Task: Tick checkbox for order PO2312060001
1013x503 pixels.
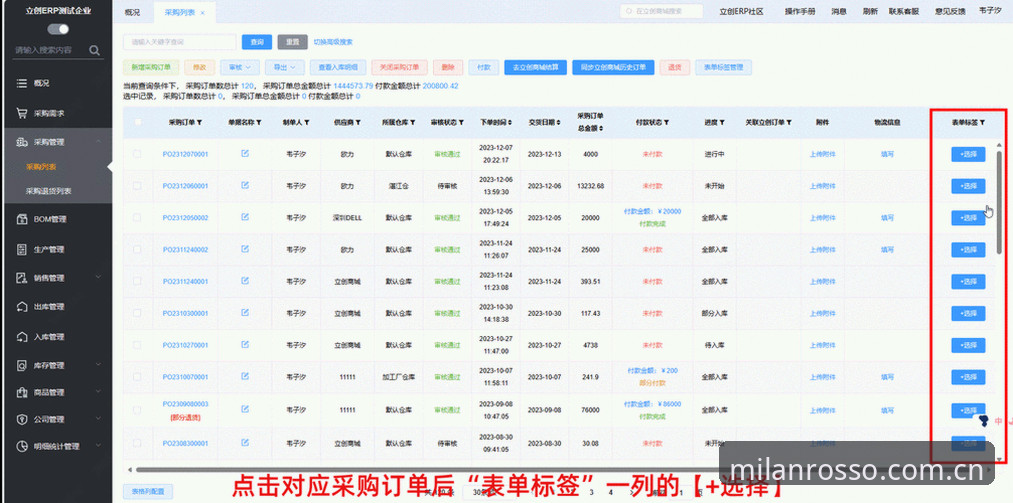Action: pyautogui.click(x=136, y=185)
